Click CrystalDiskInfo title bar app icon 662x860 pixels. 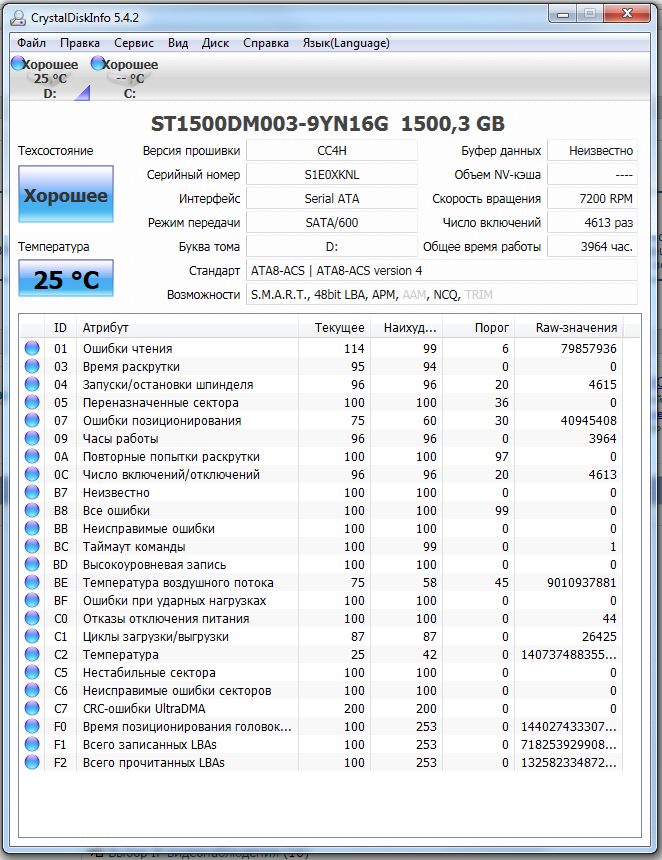[x=18, y=18]
